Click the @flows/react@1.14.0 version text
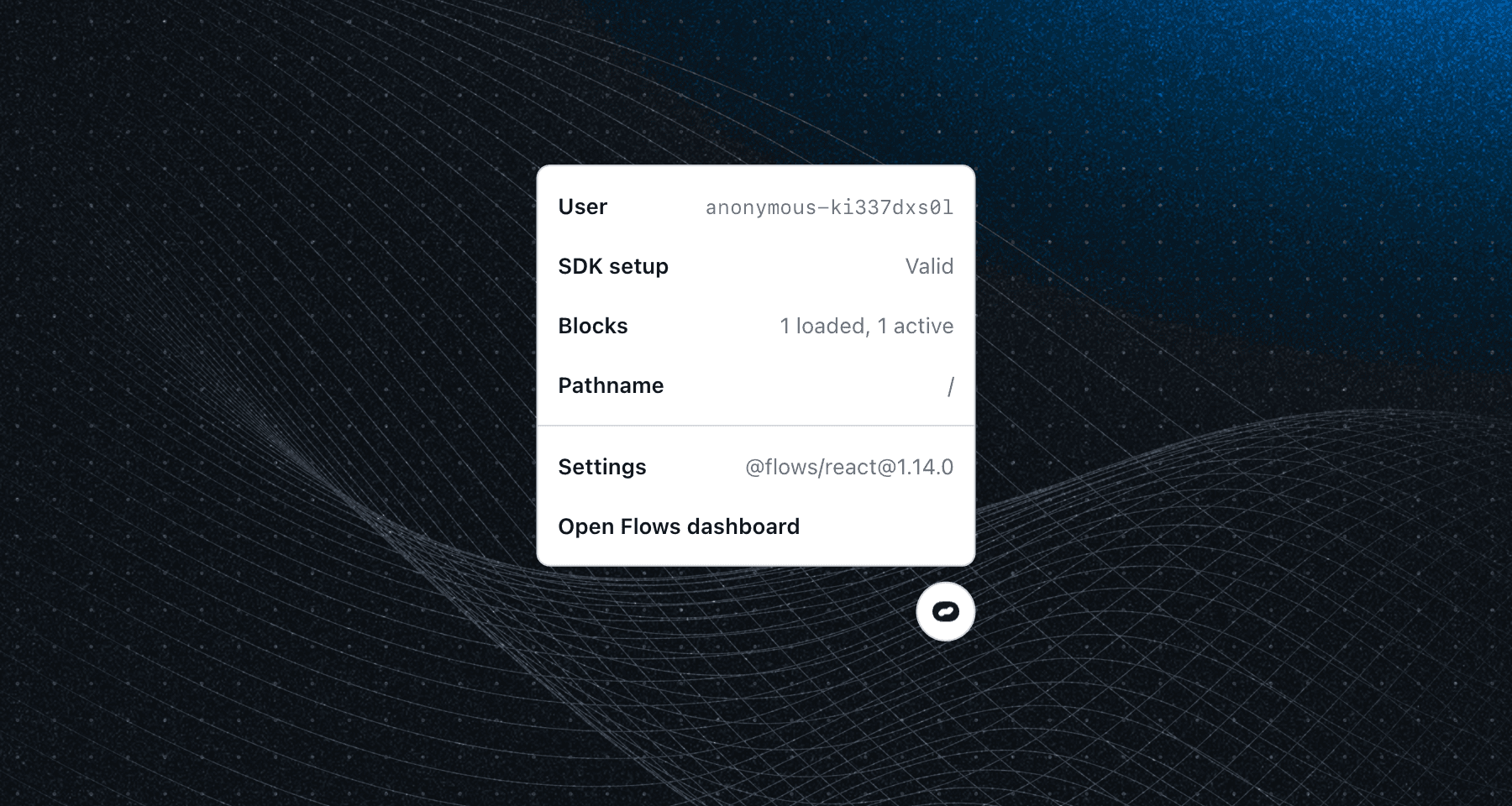 point(849,467)
